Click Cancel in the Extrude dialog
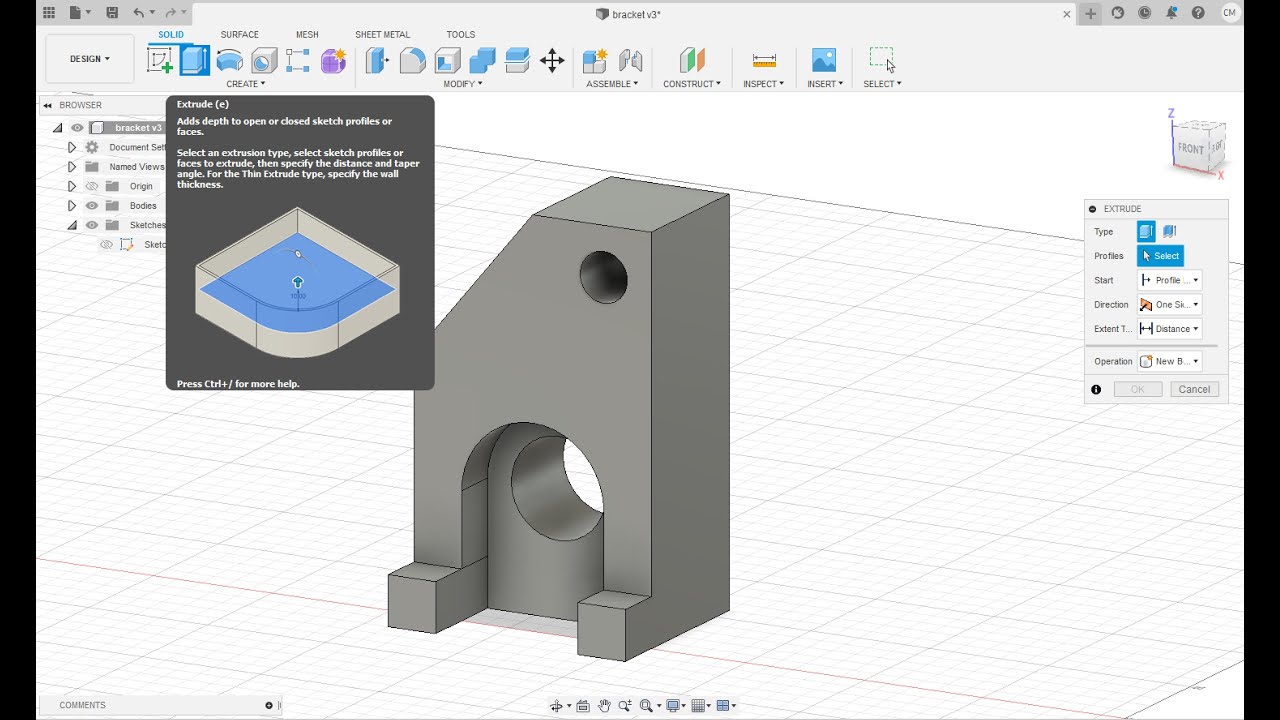The width and height of the screenshot is (1280, 720). click(x=1194, y=390)
